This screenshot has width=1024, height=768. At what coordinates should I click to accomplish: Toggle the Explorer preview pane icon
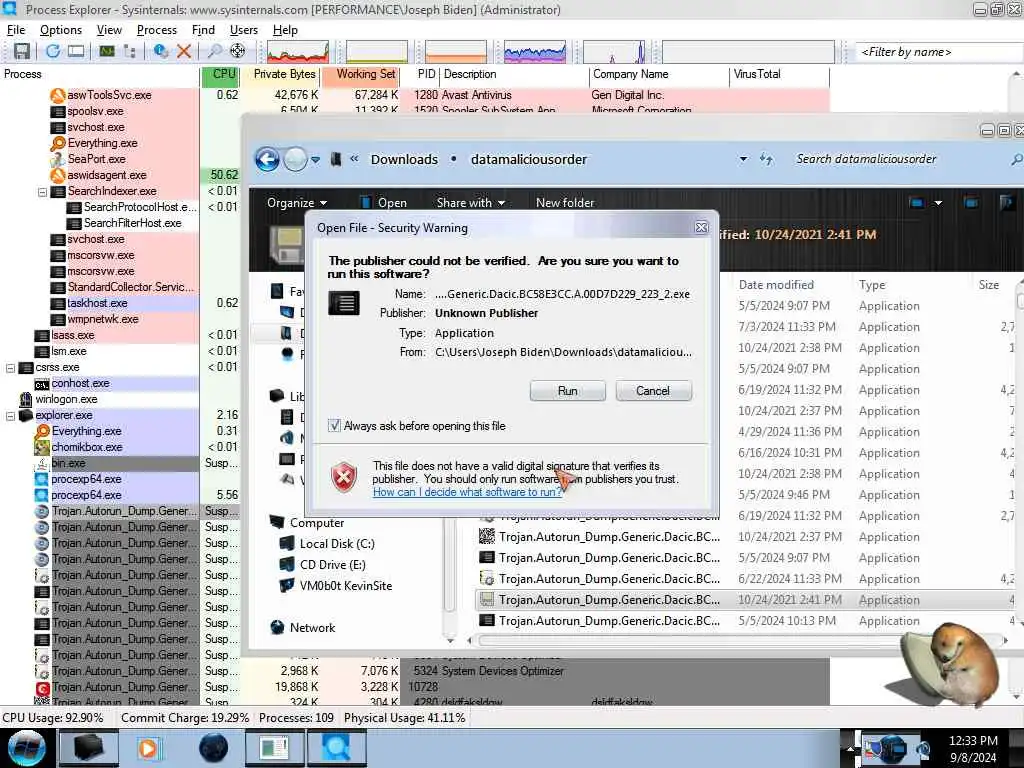coord(971,203)
